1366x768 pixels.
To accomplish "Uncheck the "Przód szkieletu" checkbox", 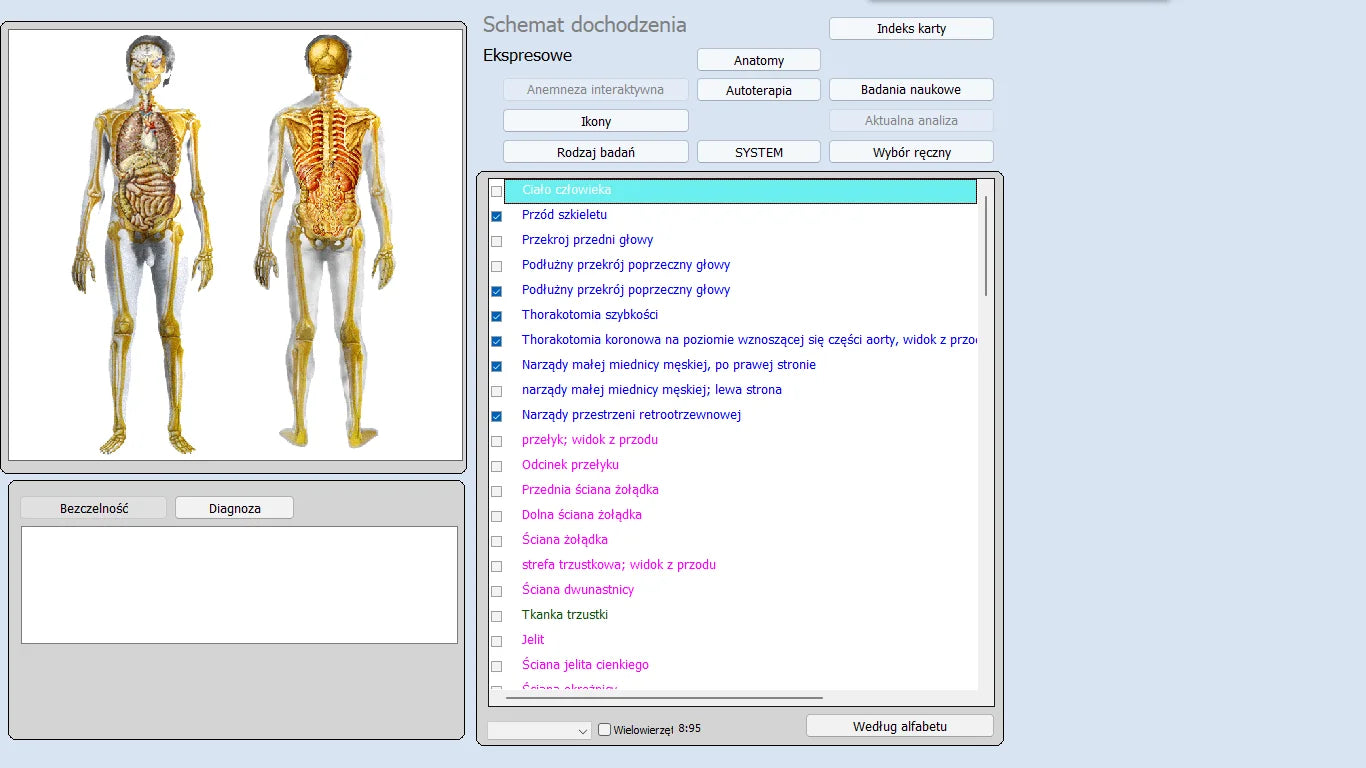I will [497, 216].
